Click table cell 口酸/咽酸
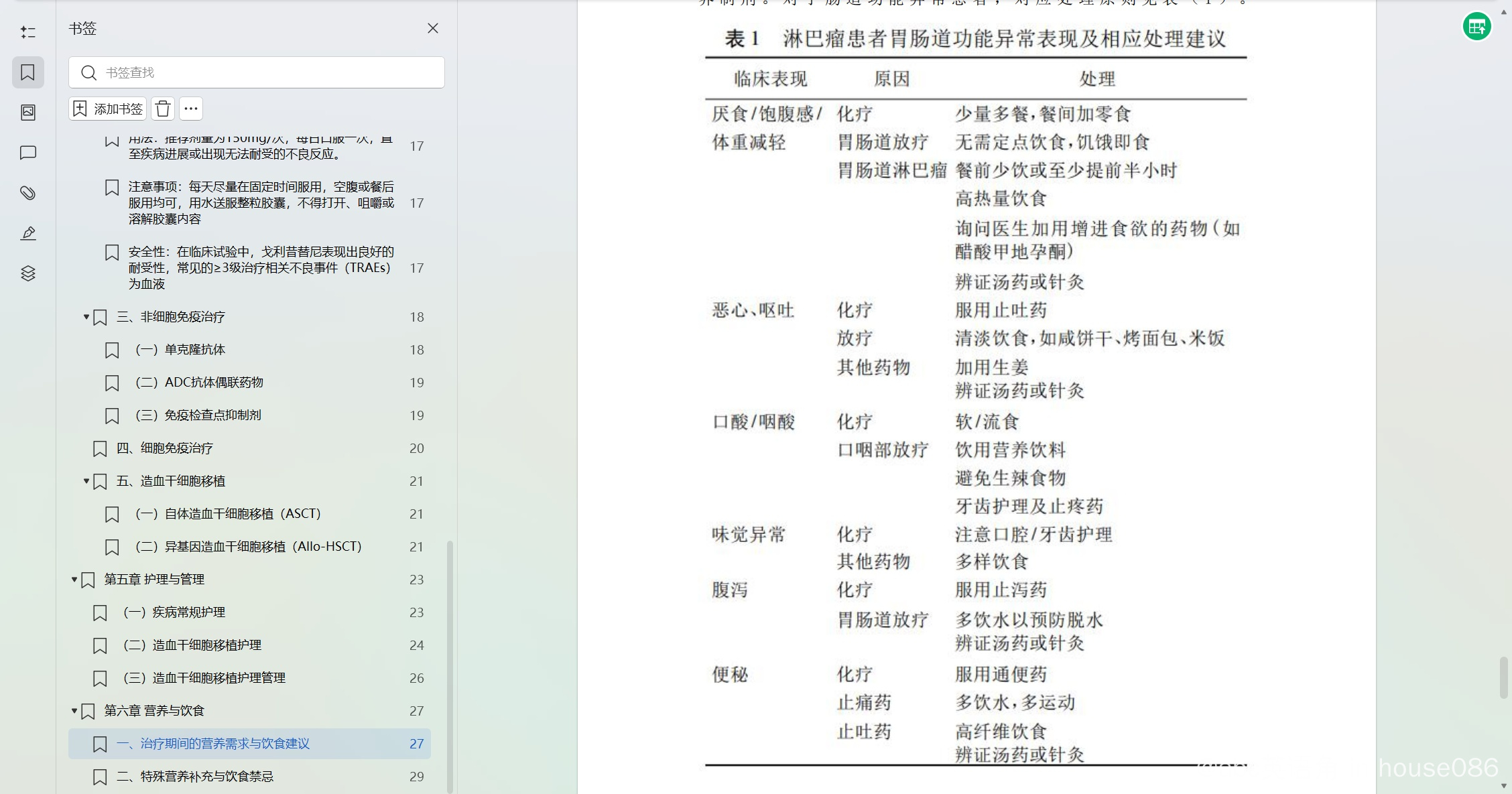Viewport: 1512px width, 794px height. (753, 421)
